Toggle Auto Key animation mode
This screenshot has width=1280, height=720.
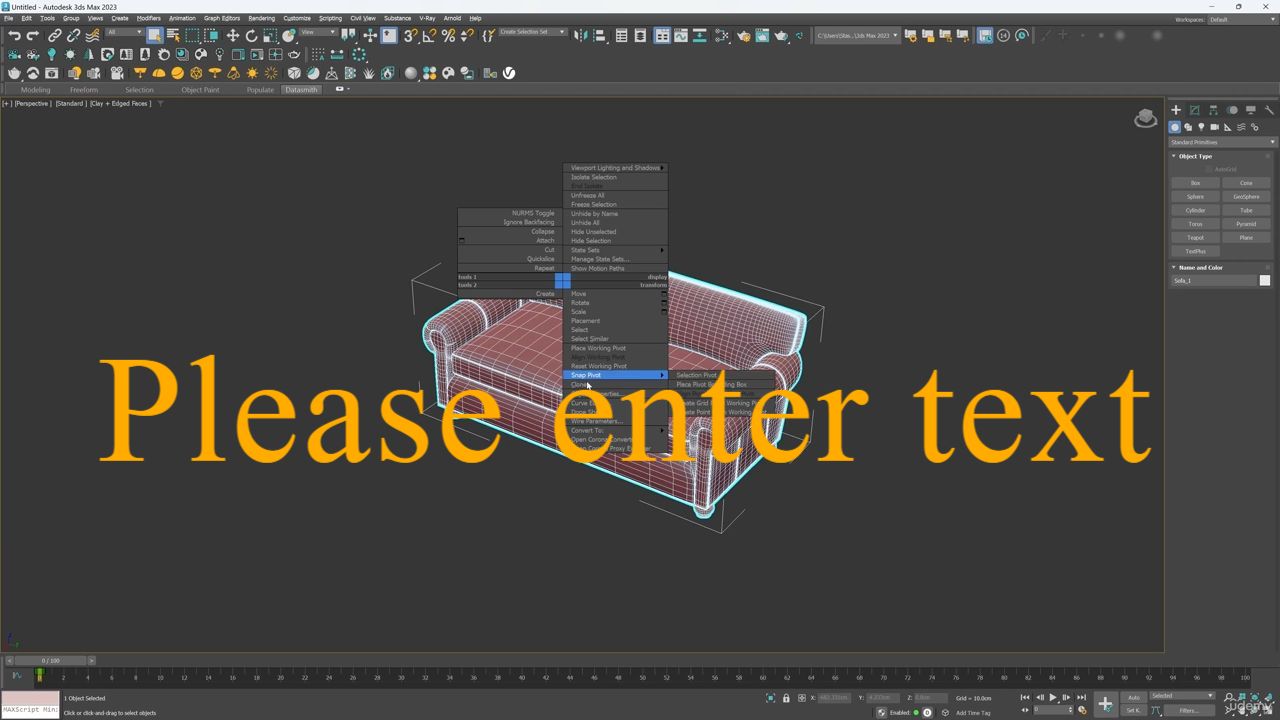(1133, 697)
